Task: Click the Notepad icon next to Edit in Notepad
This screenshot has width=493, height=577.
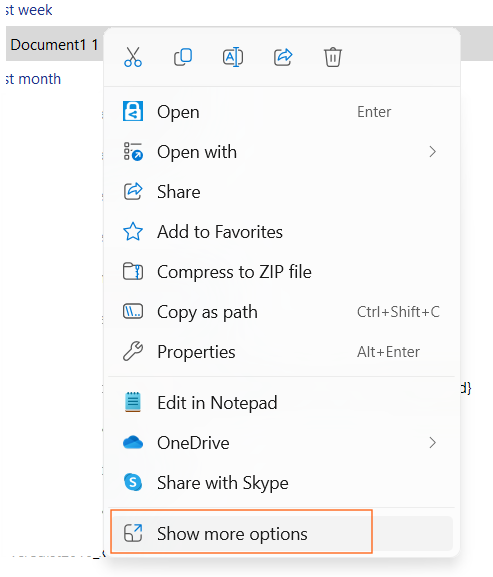Action: click(x=133, y=402)
